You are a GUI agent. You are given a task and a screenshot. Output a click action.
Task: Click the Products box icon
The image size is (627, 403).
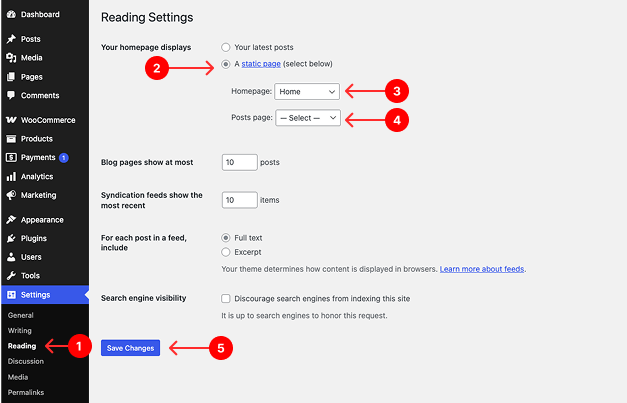[10, 139]
